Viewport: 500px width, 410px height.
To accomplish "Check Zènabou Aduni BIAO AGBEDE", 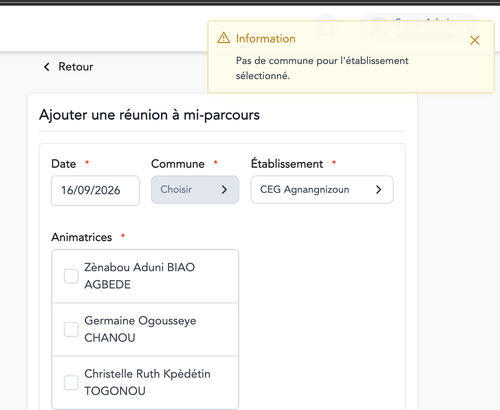I will click(x=71, y=276).
